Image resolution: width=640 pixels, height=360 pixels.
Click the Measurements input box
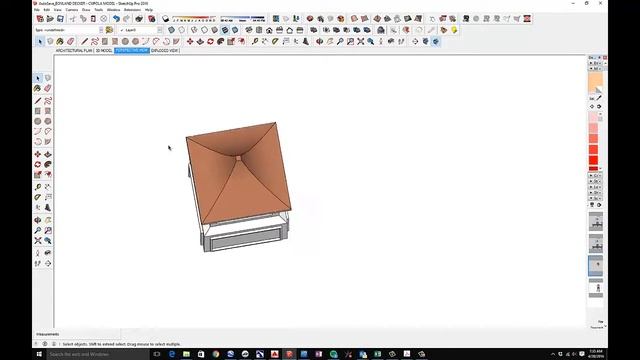tap(91, 334)
